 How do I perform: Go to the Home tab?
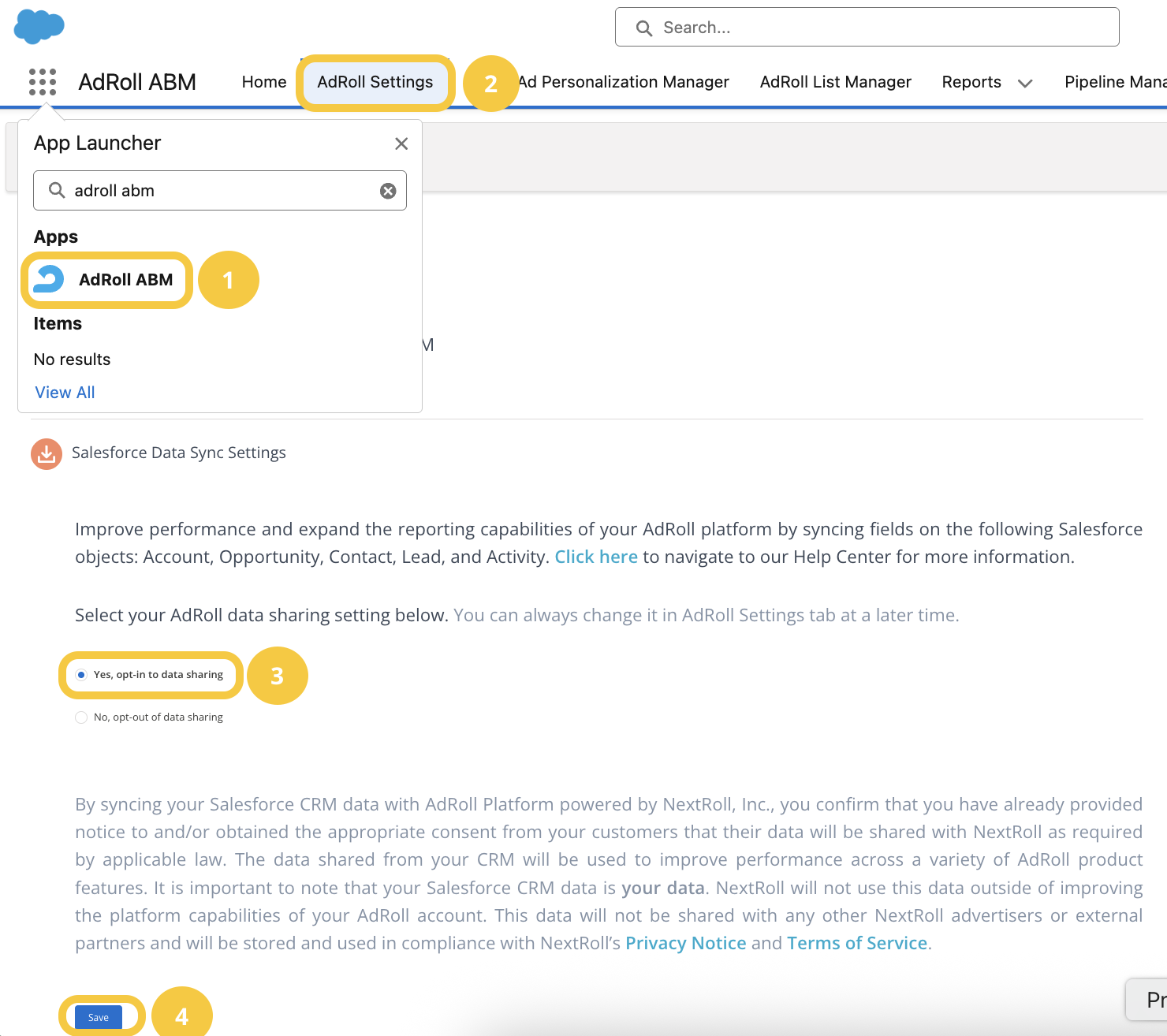click(264, 82)
